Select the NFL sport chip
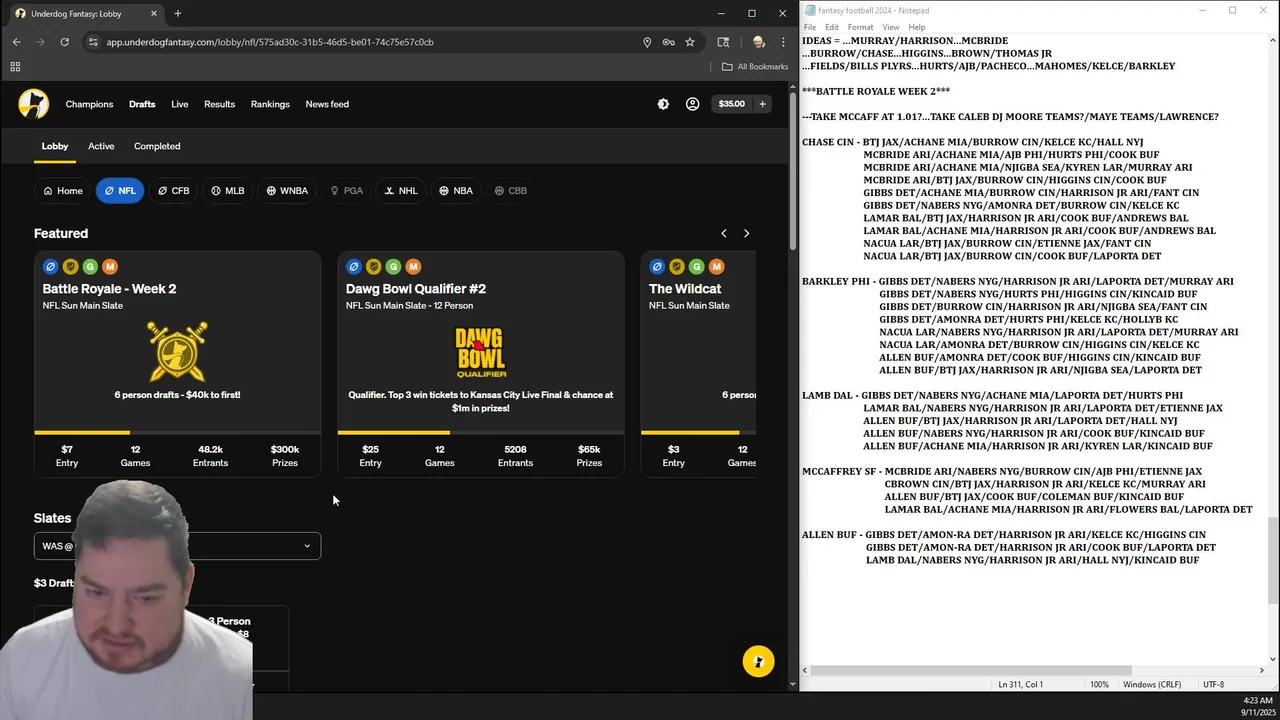1280x720 pixels. (x=120, y=190)
